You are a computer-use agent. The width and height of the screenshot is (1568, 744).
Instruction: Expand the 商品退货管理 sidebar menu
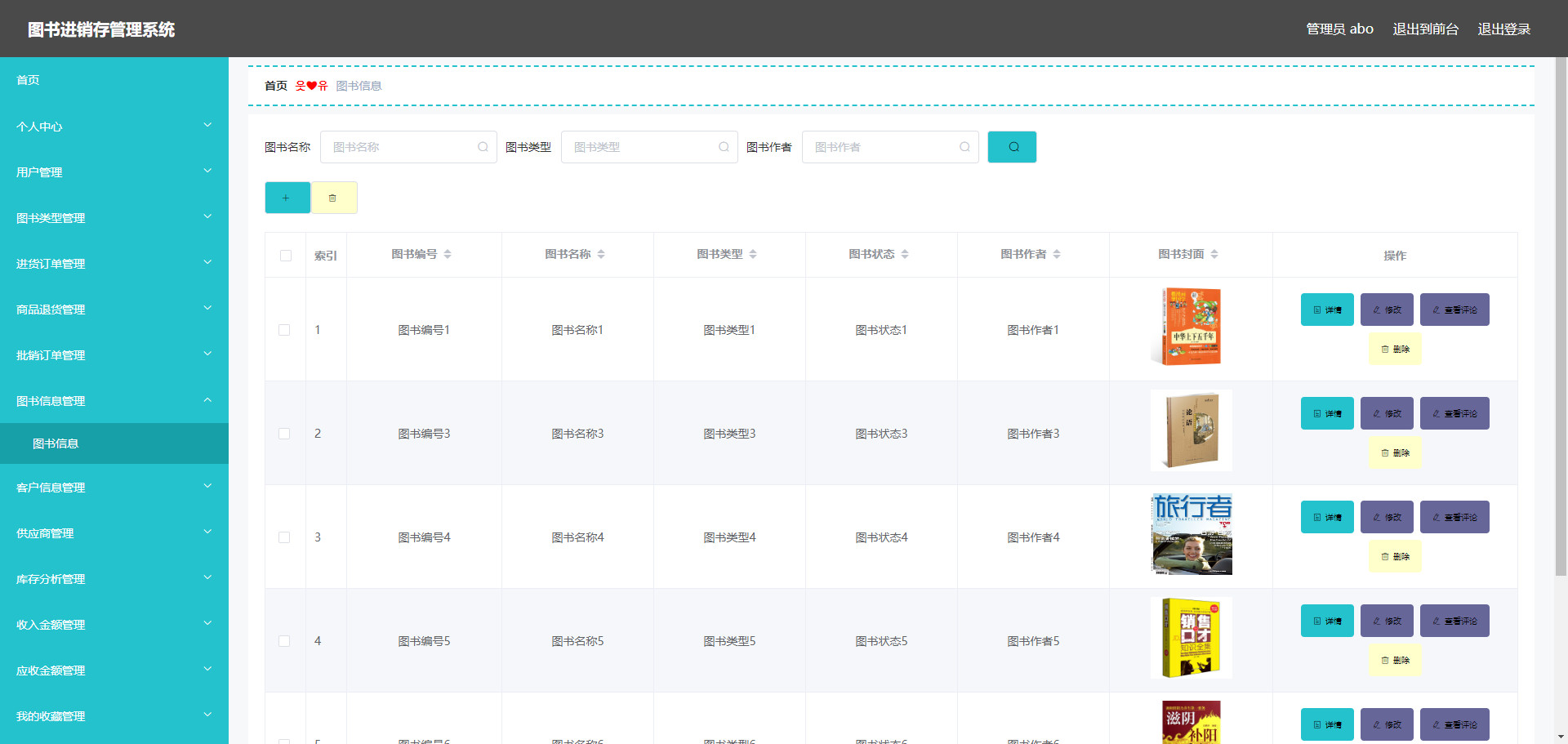(x=114, y=310)
